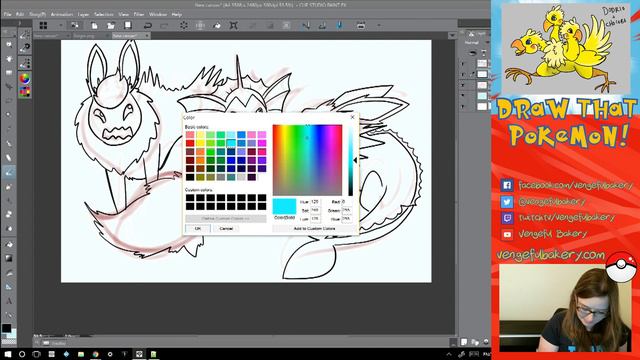Click the Redo arrow icon
This screenshot has width=640, height=360.
(x=164, y=25)
